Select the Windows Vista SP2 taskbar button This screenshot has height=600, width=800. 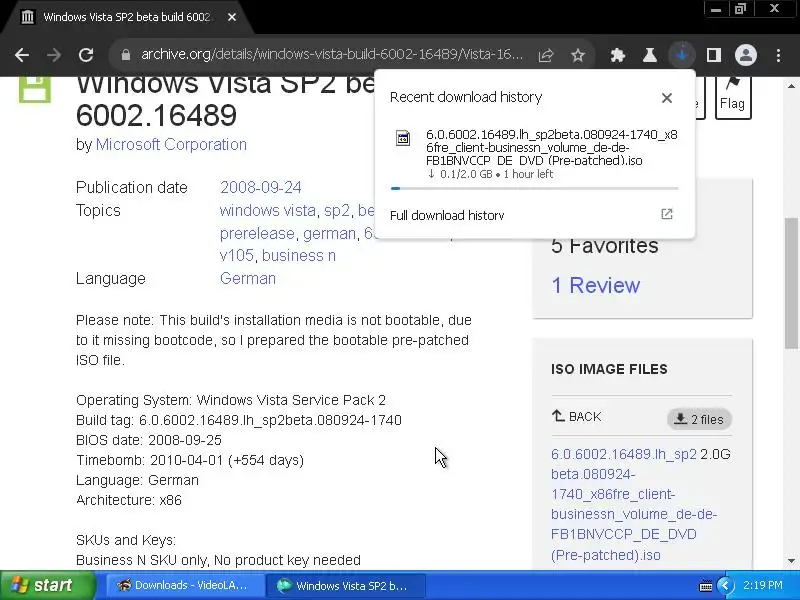point(347,585)
